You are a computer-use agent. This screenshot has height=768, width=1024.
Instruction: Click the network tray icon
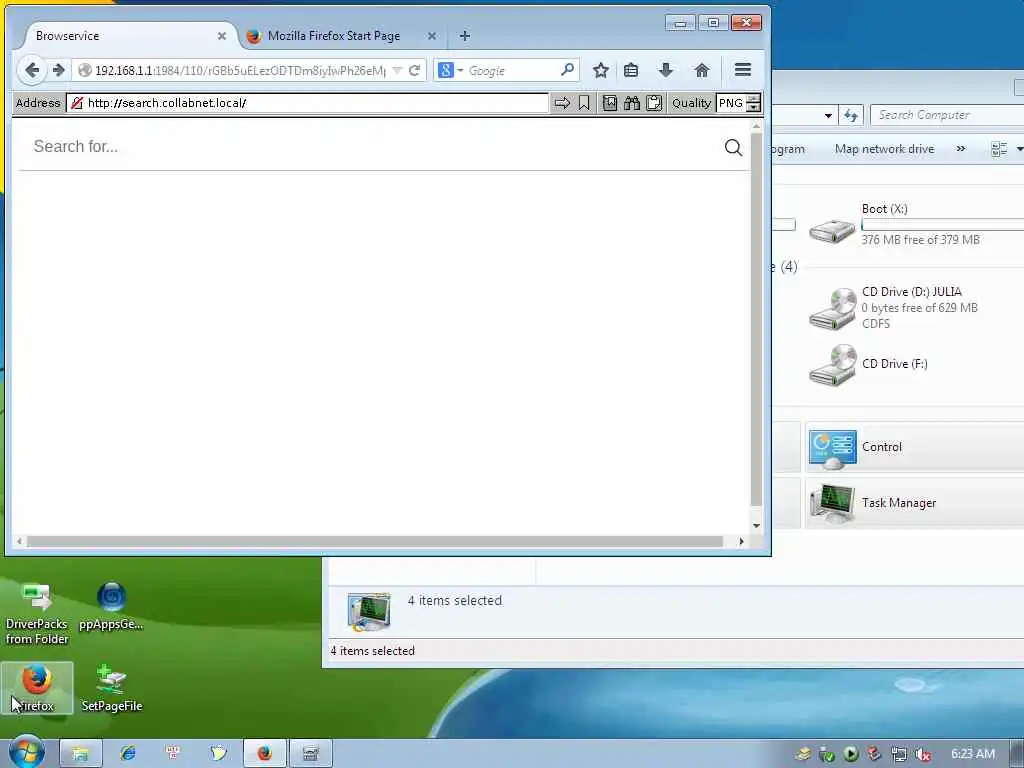[899, 754]
